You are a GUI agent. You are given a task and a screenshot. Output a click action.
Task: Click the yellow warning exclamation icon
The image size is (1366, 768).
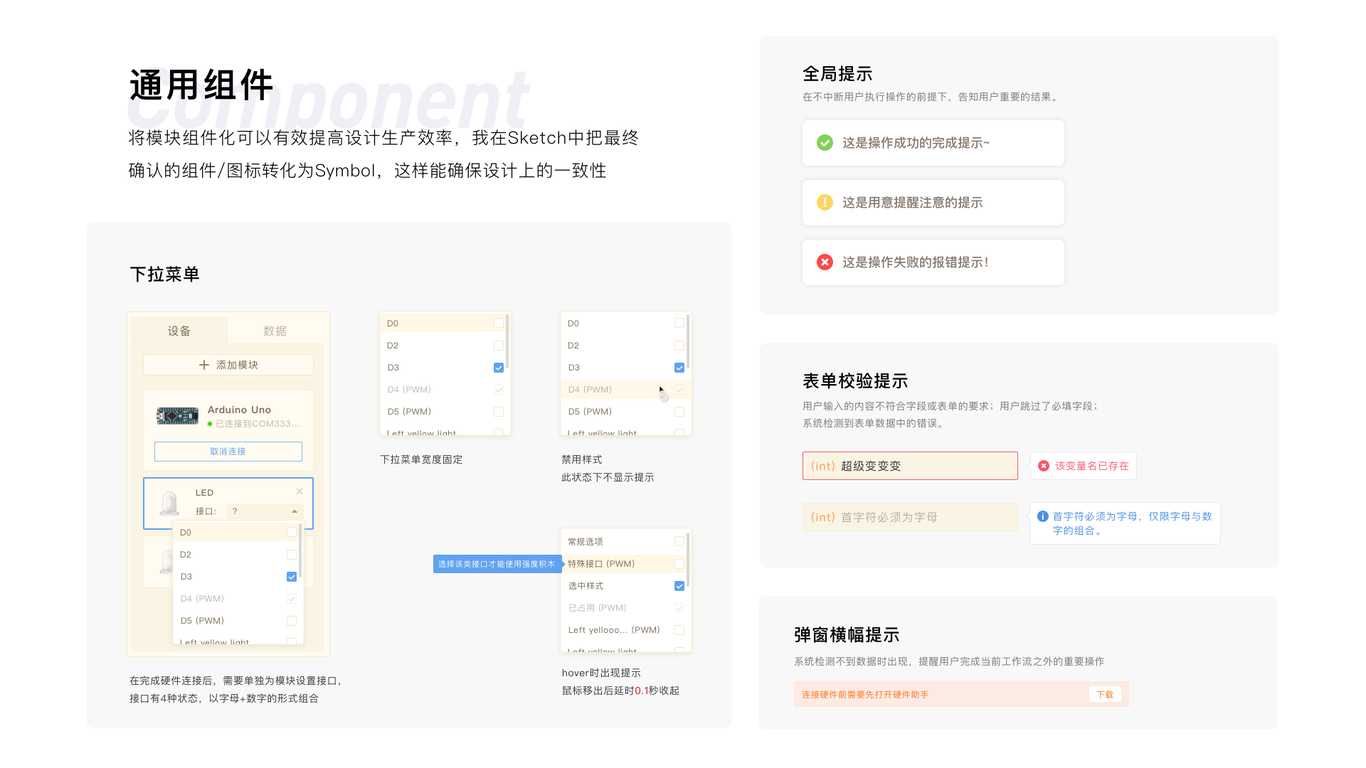[x=825, y=202]
